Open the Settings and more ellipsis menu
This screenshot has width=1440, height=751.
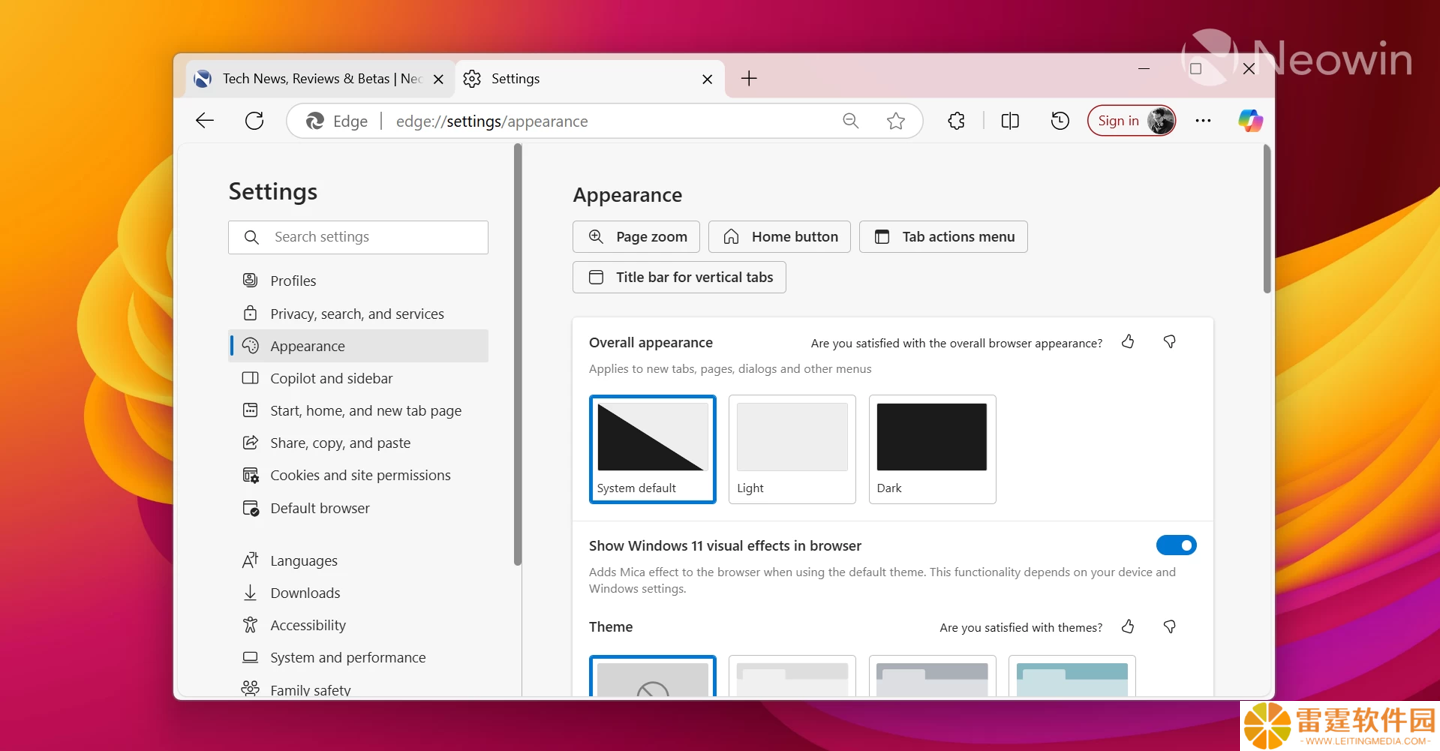[1203, 121]
